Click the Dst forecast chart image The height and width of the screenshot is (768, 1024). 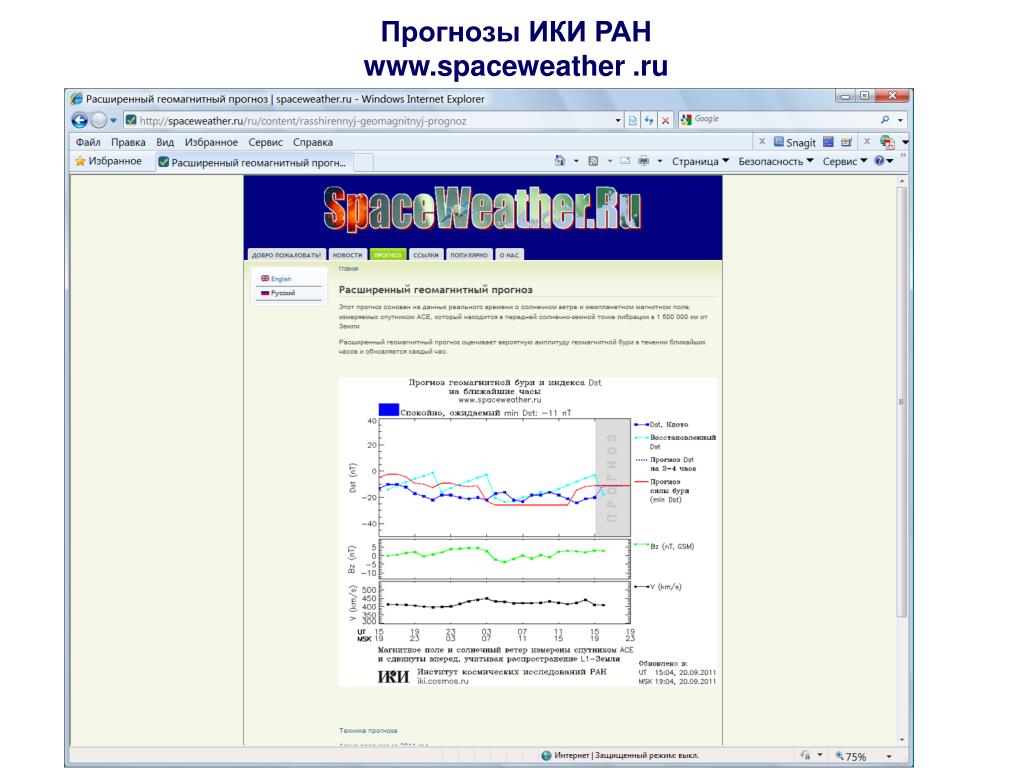(x=528, y=532)
